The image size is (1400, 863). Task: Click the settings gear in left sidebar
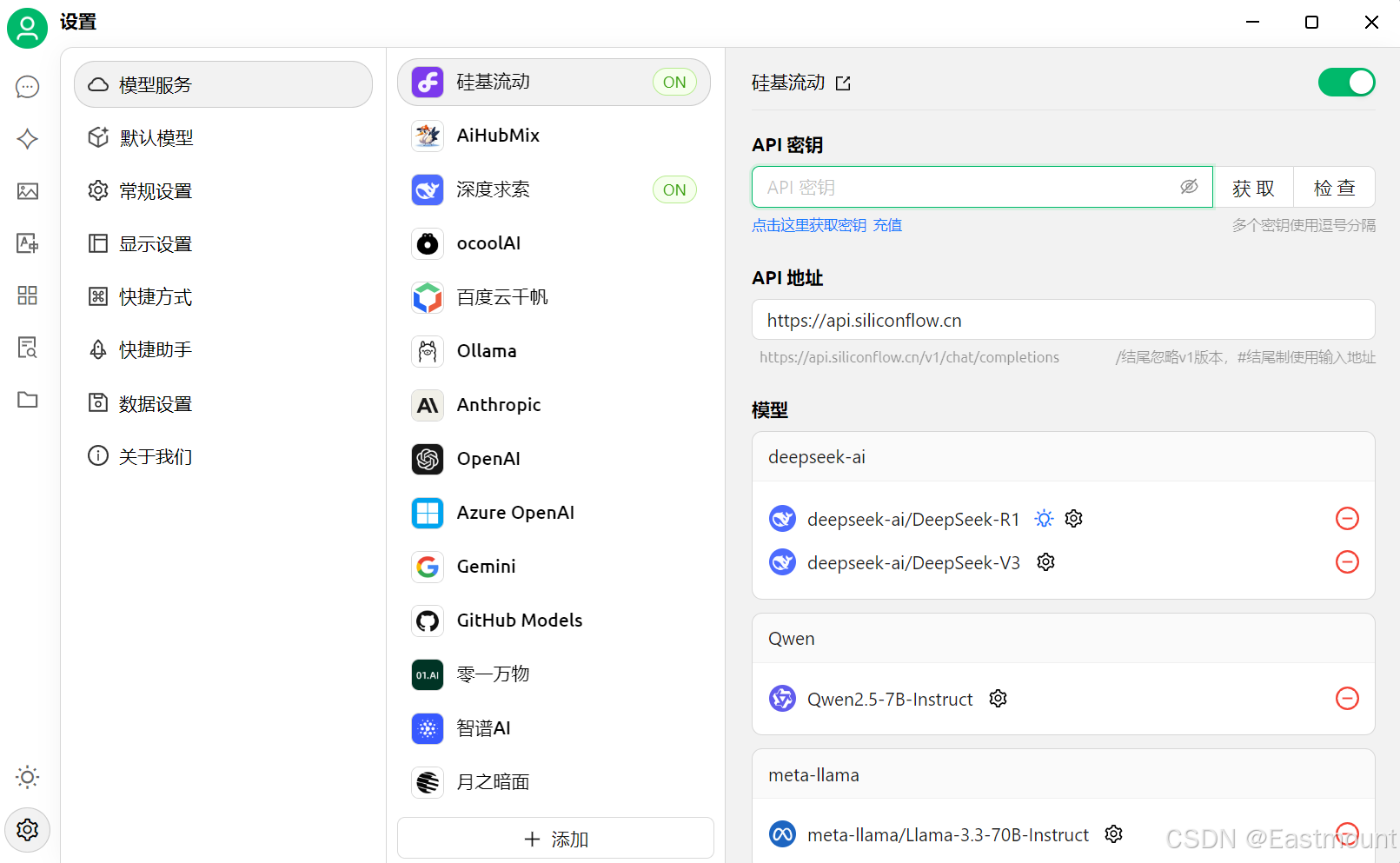[x=28, y=830]
